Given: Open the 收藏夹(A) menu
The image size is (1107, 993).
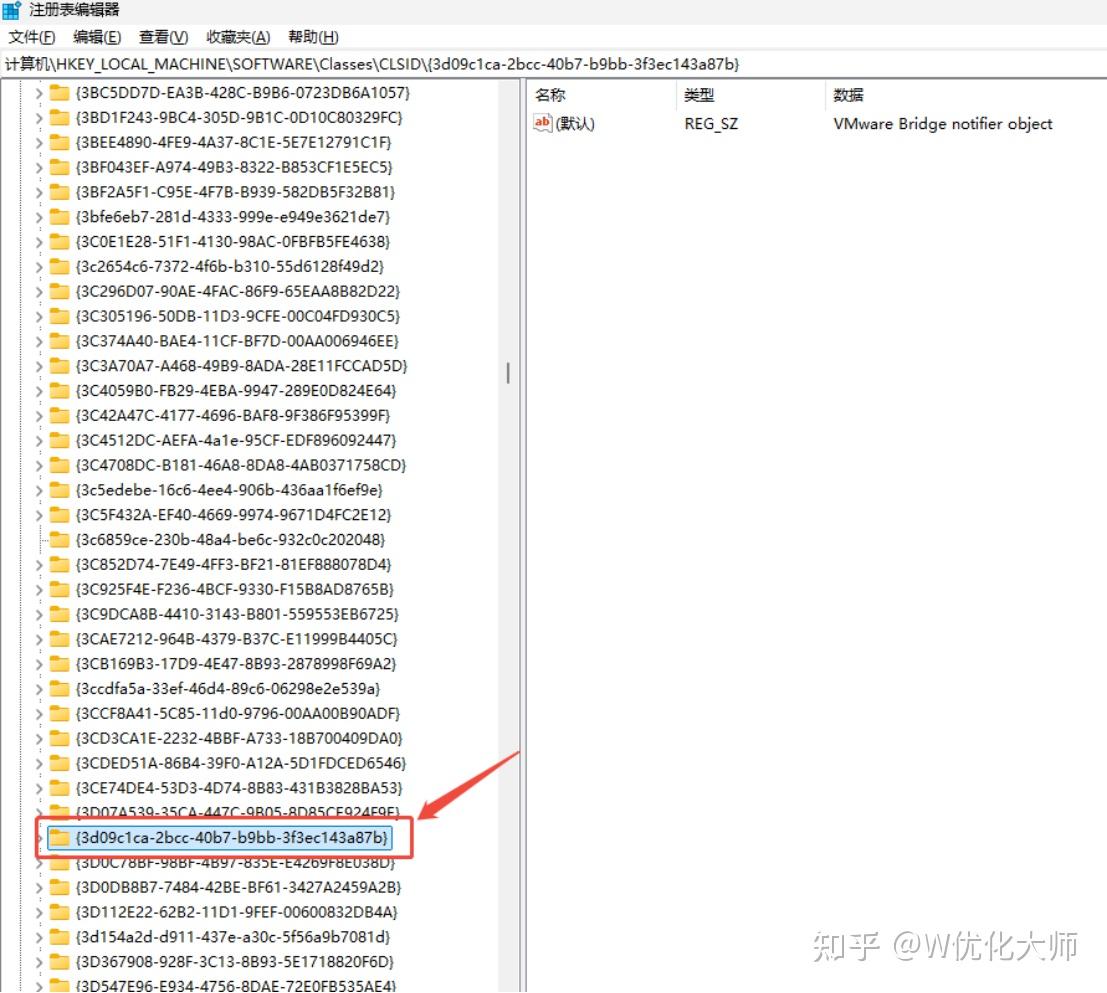Looking at the screenshot, I should coord(238,37).
